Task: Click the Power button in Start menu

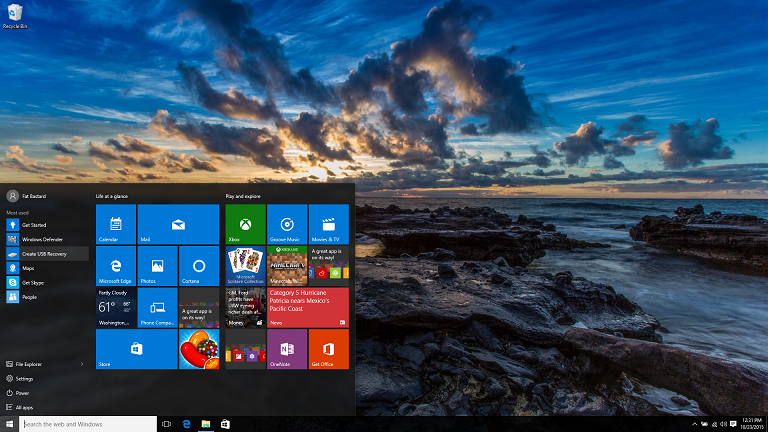Action: (x=22, y=393)
